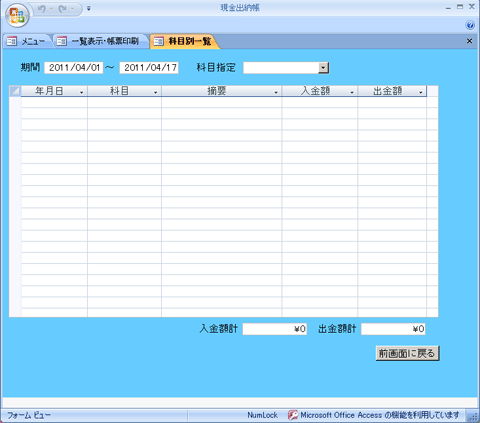Open the round Office button menu
This screenshot has height=423, width=480.
pyautogui.click(x=17, y=15)
